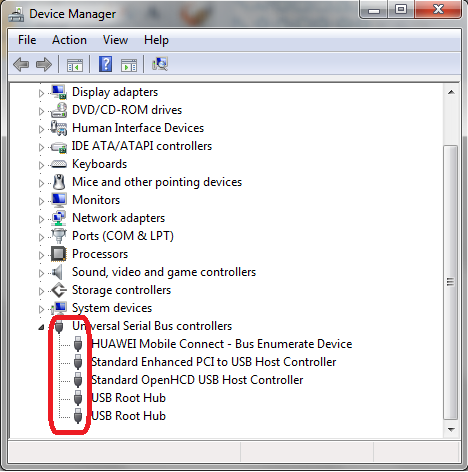Click the Ports (COM & LPT) icon
This screenshot has height=472, width=468.
pyautogui.click(x=59, y=236)
